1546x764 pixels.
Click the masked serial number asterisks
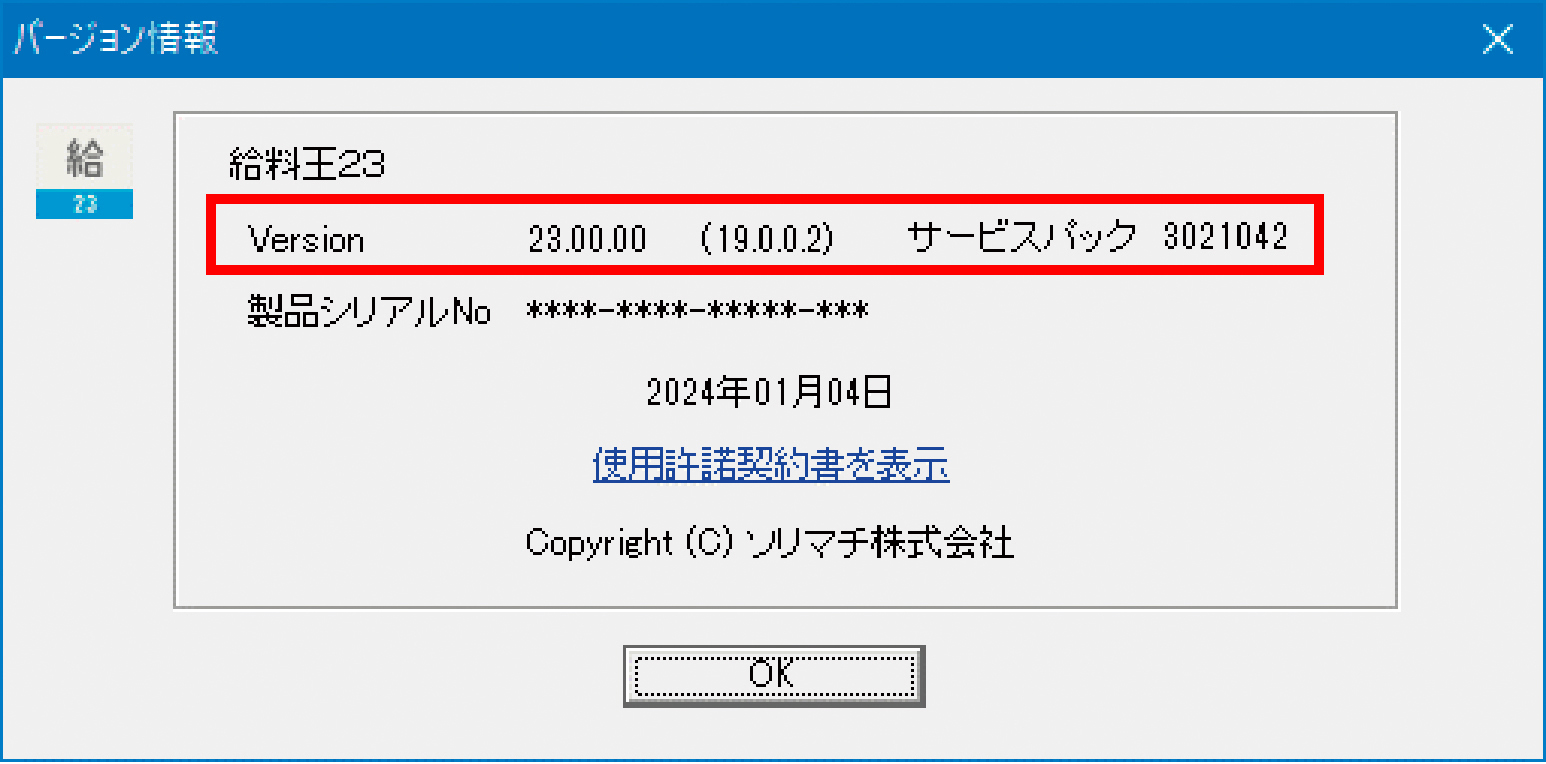(x=698, y=312)
